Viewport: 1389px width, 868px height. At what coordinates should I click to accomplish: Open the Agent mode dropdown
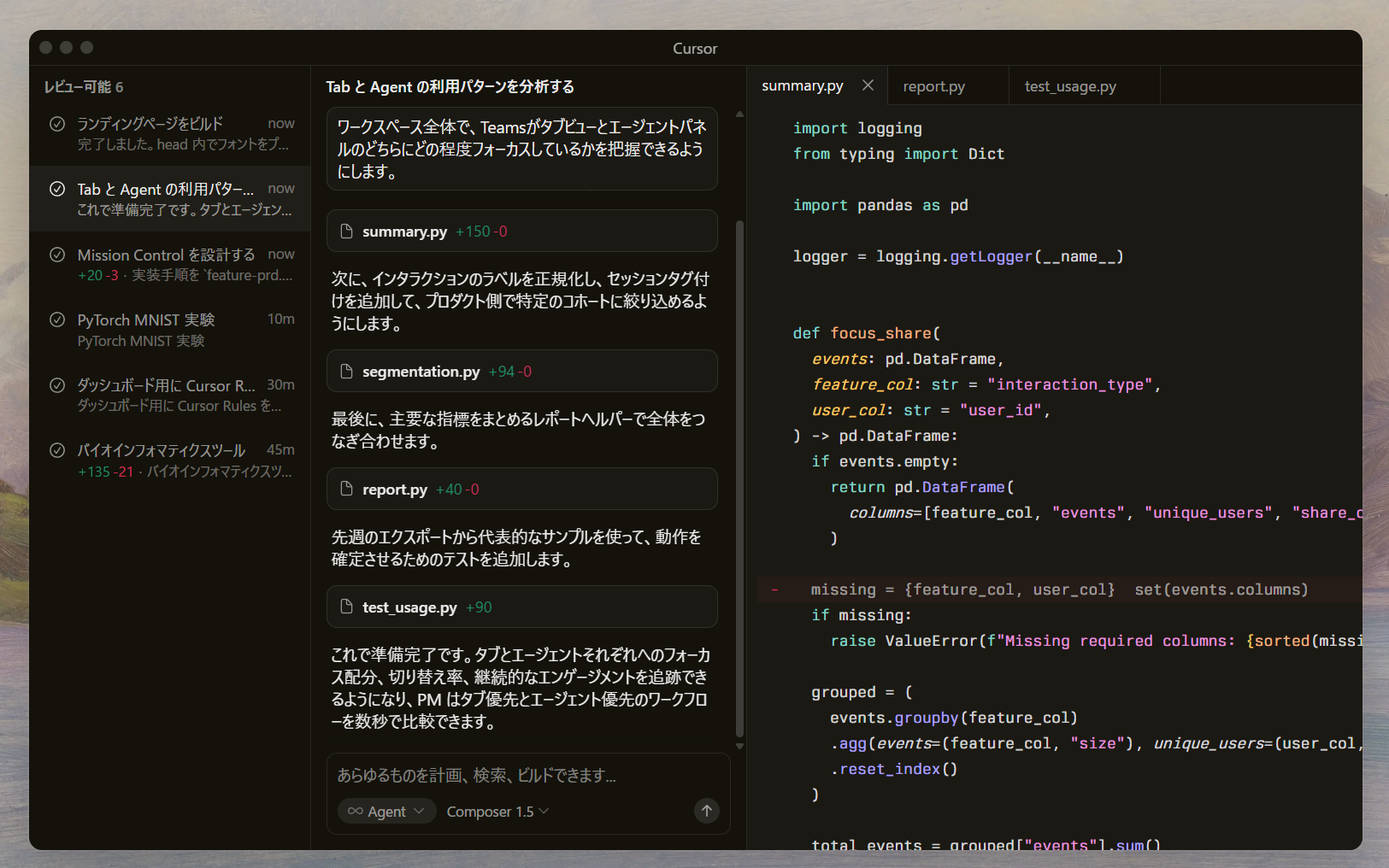click(x=387, y=812)
